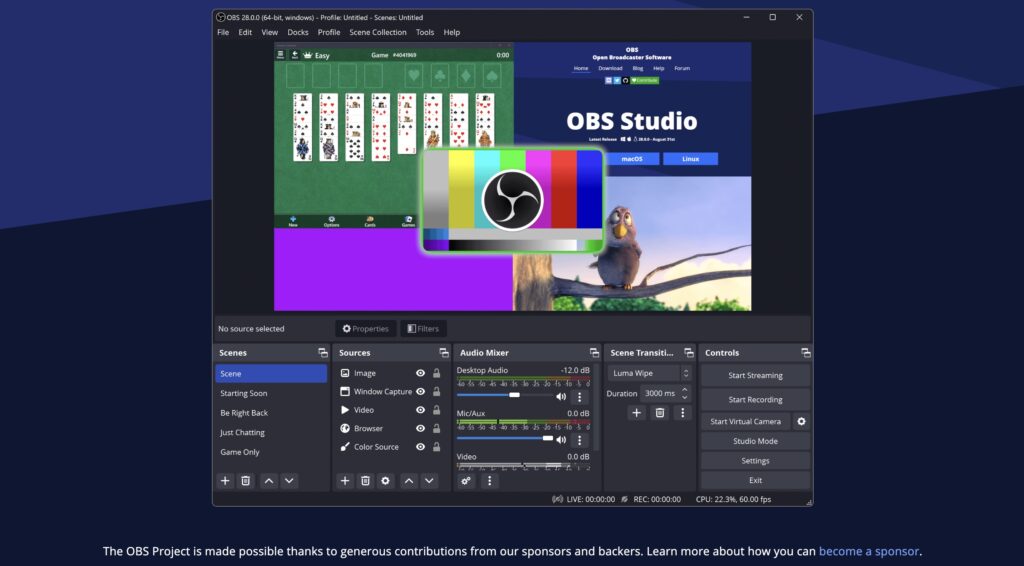The image size is (1024, 566).
Task: Select the Just Chatting scene
Action: click(x=242, y=433)
